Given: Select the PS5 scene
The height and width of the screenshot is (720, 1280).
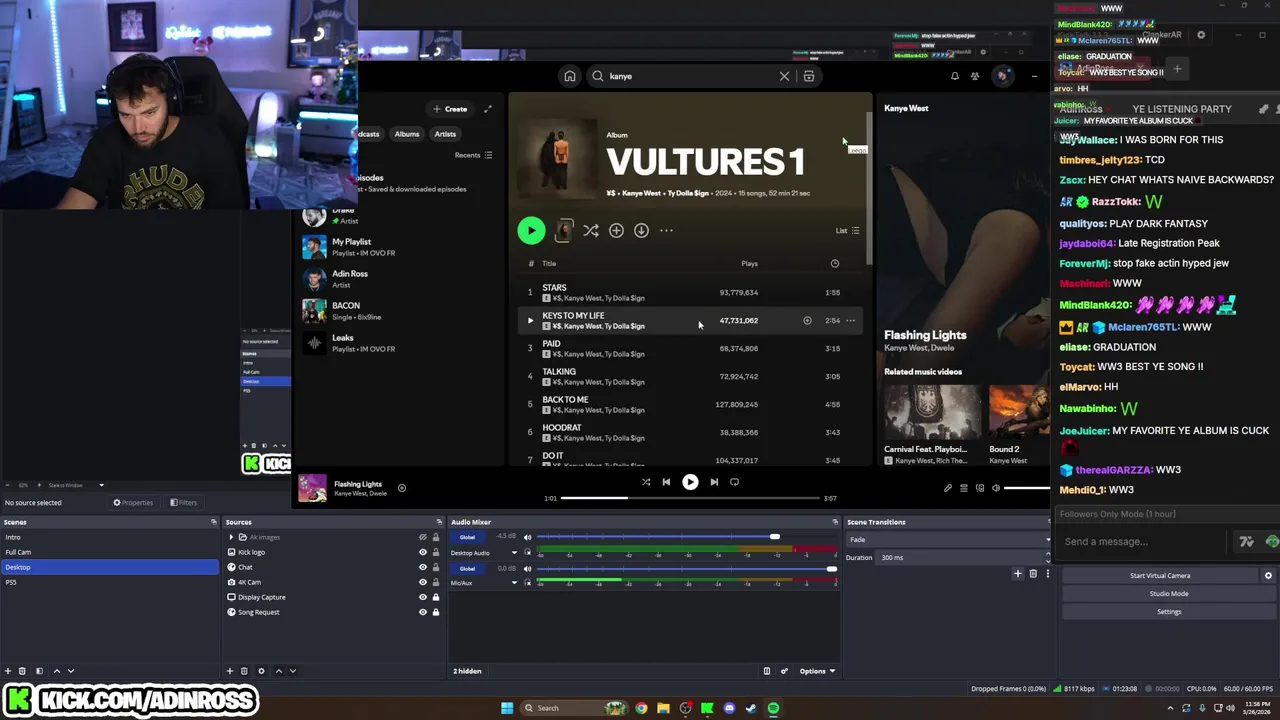Looking at the screenshot, I should (x=110, y=582).
